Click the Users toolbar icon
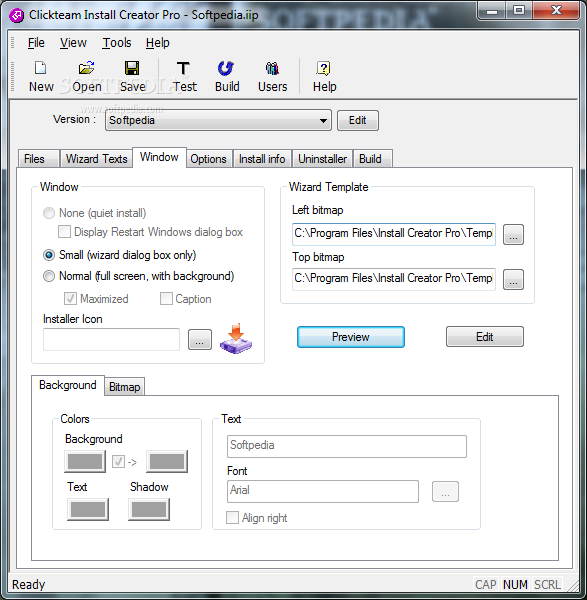Viewport: 587px width, 600px height. (272, 68)
